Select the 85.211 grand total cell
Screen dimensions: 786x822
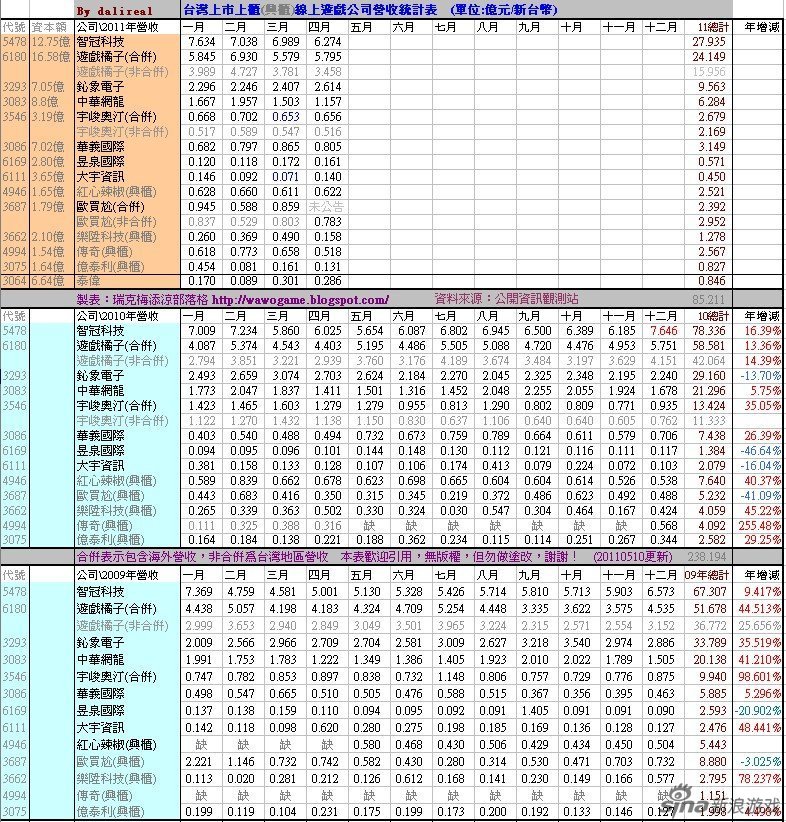click(710, 299)
